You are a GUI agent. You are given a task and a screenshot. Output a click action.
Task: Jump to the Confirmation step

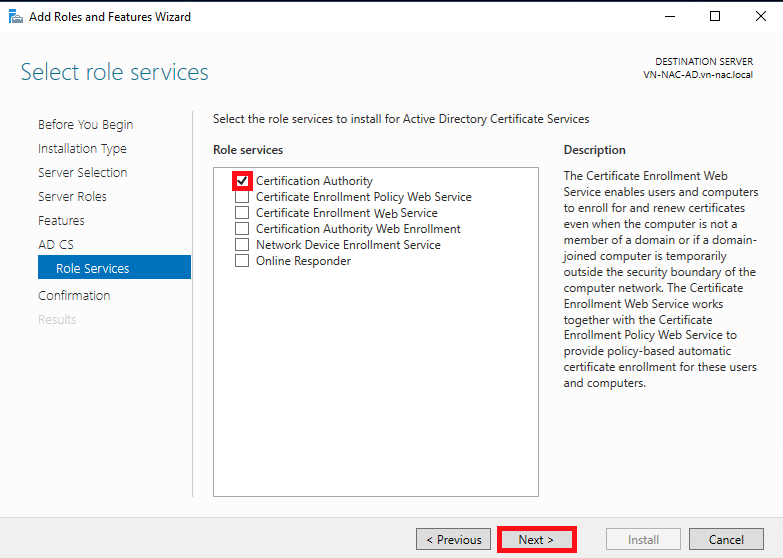74,296
